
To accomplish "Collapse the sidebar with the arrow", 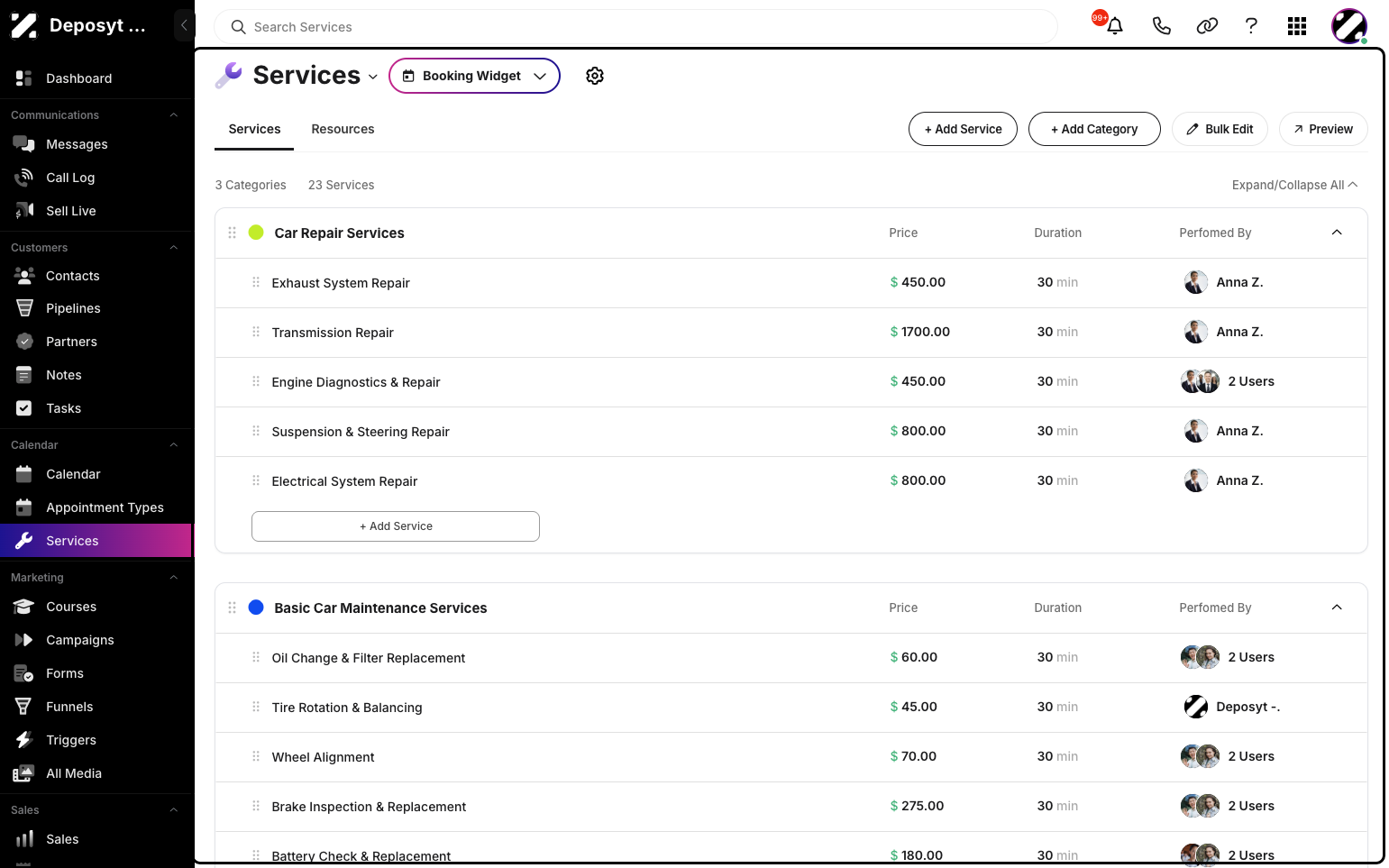I will 184,25.
